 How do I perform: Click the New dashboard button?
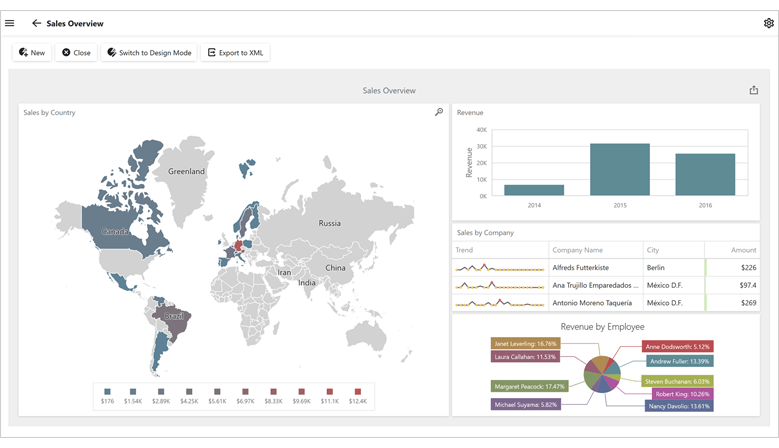tap(31, 52)
